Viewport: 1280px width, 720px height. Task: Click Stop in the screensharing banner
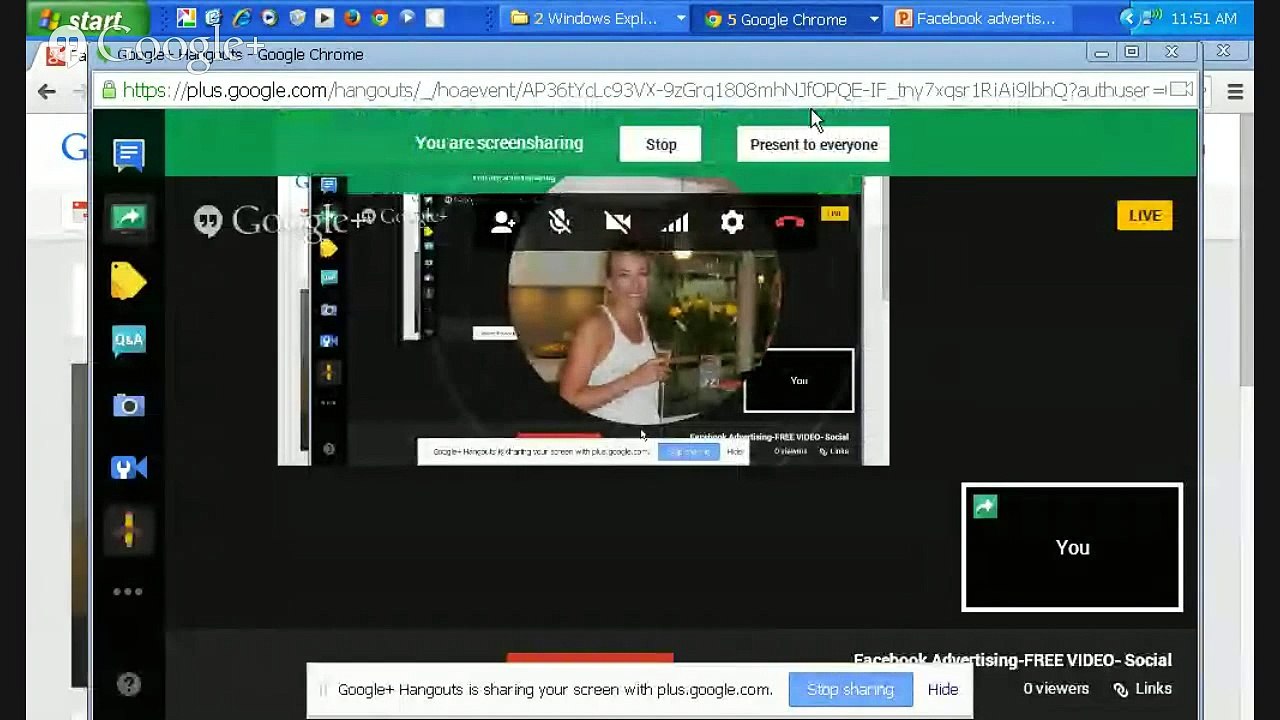660,144
